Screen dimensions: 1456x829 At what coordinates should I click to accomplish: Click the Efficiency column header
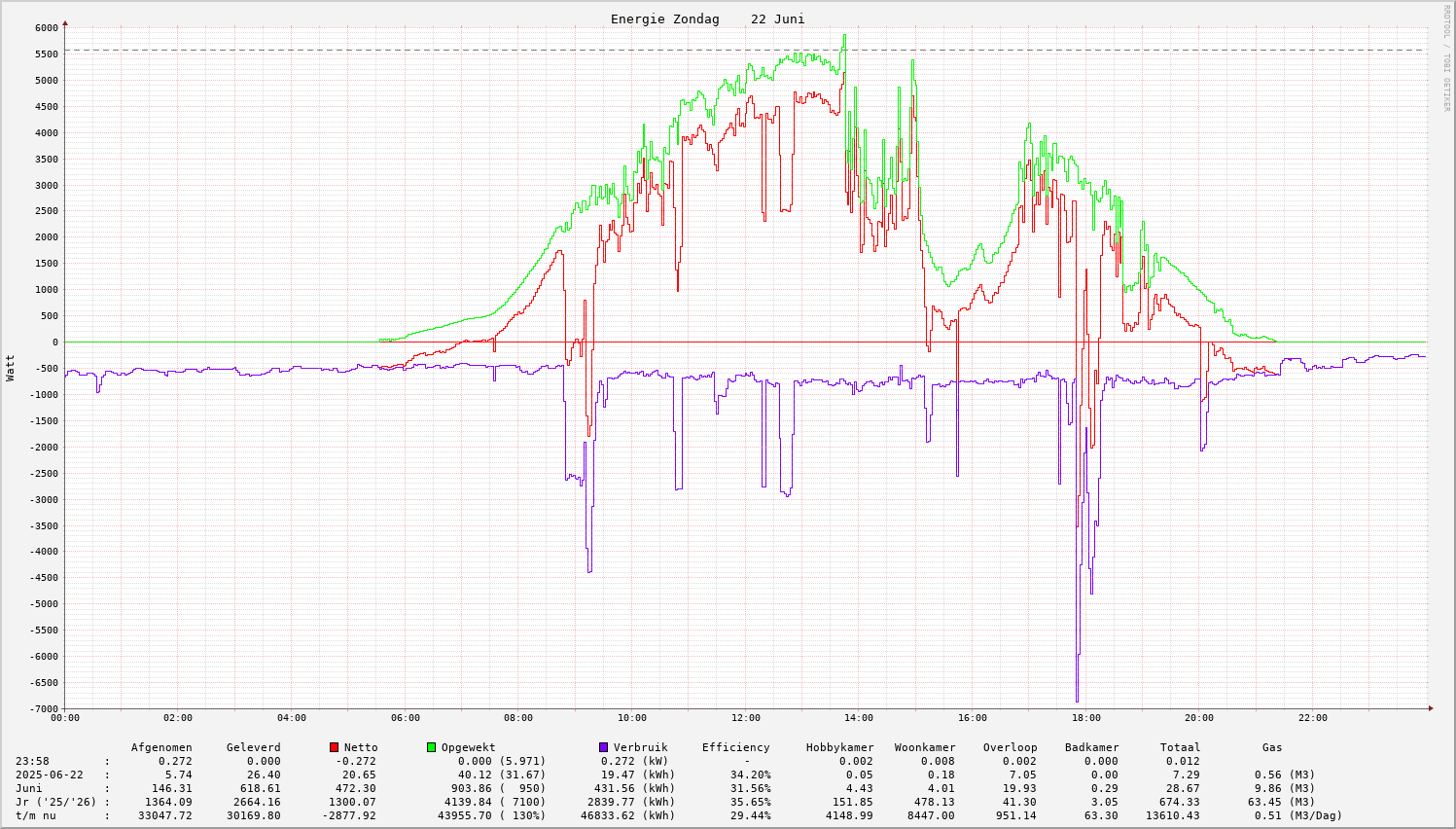(x=735, y=747)
